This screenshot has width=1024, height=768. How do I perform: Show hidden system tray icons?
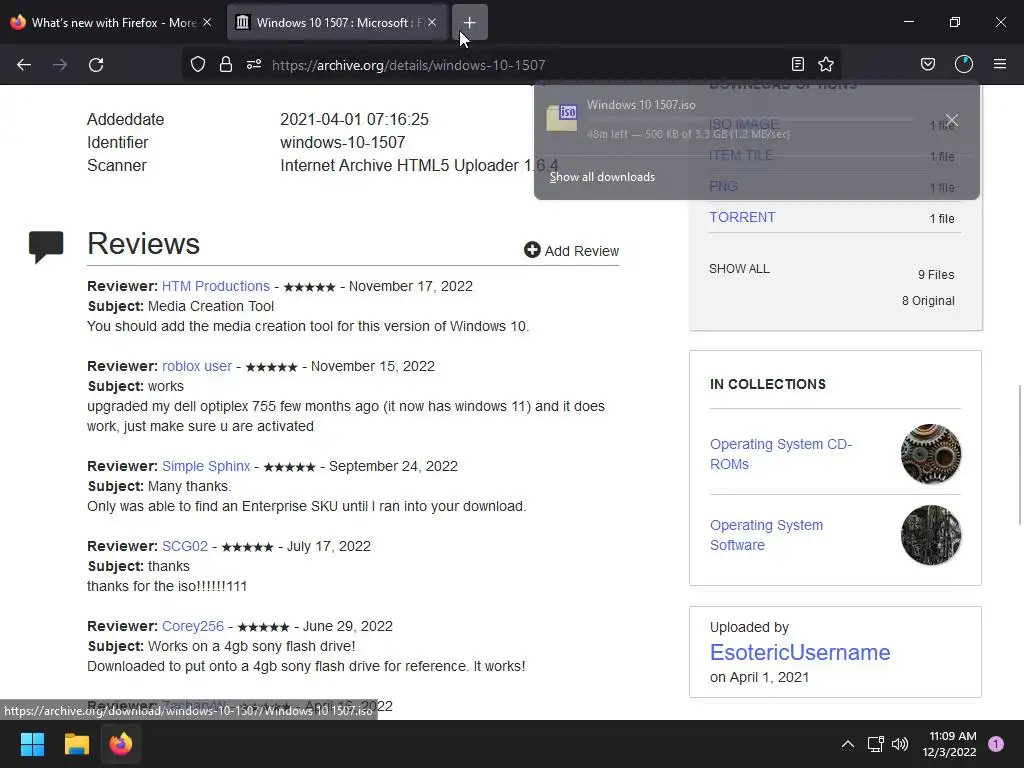[848, 744]
